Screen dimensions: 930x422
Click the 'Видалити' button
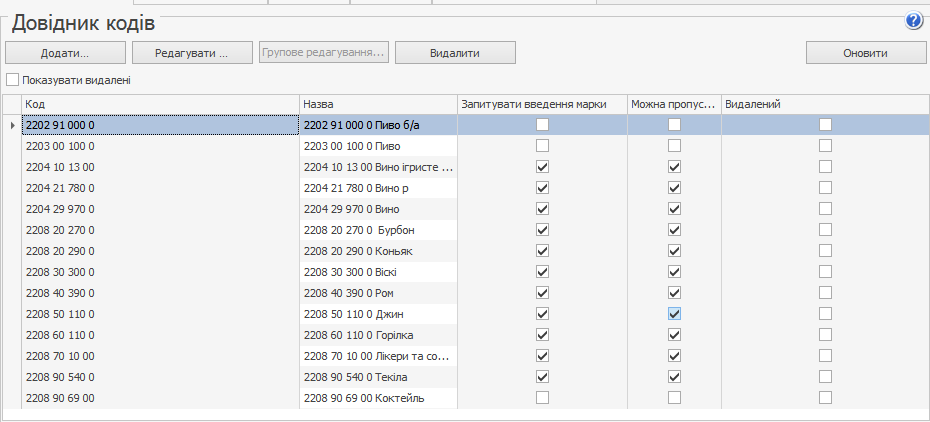(x=455, y=52)
